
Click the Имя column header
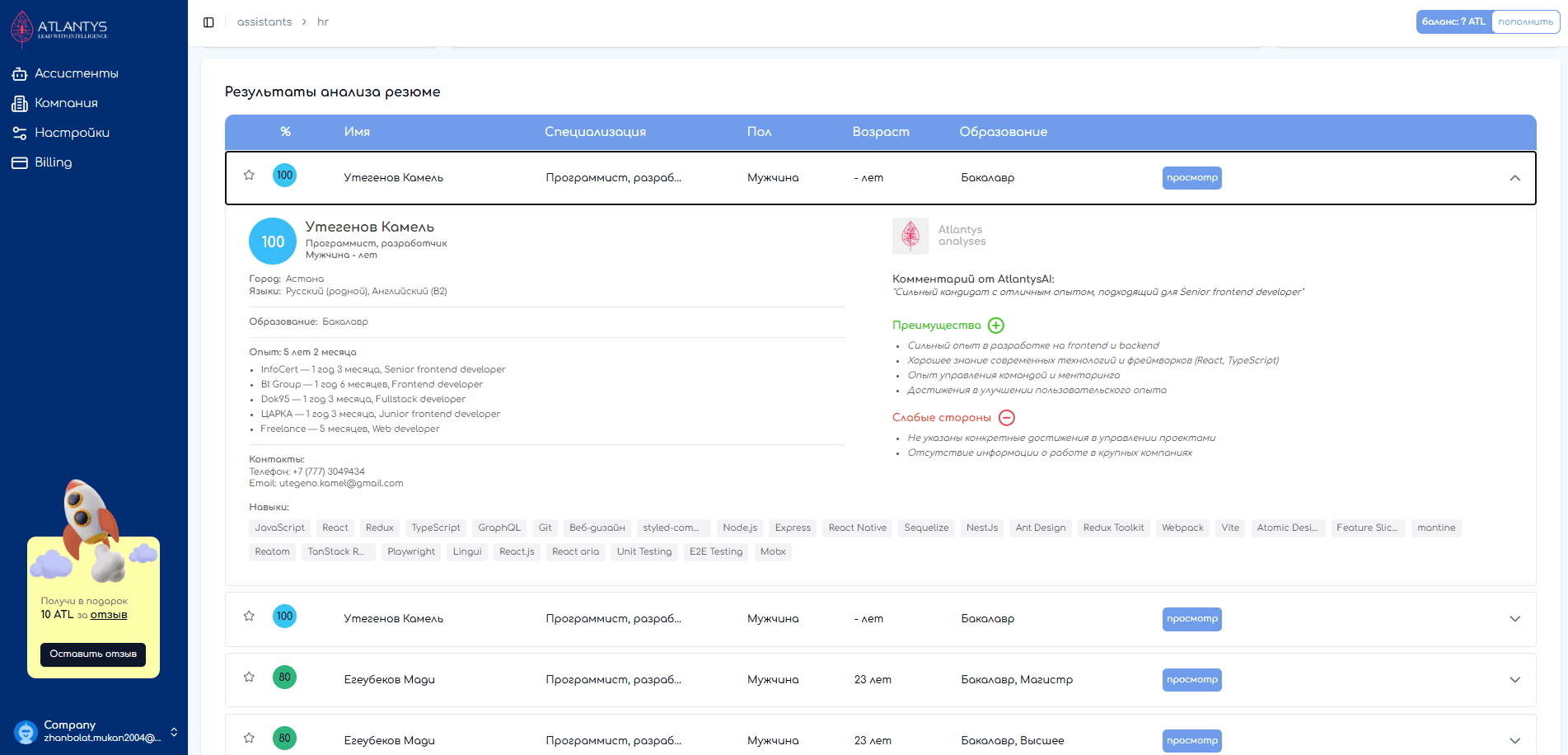click(357, 132)
